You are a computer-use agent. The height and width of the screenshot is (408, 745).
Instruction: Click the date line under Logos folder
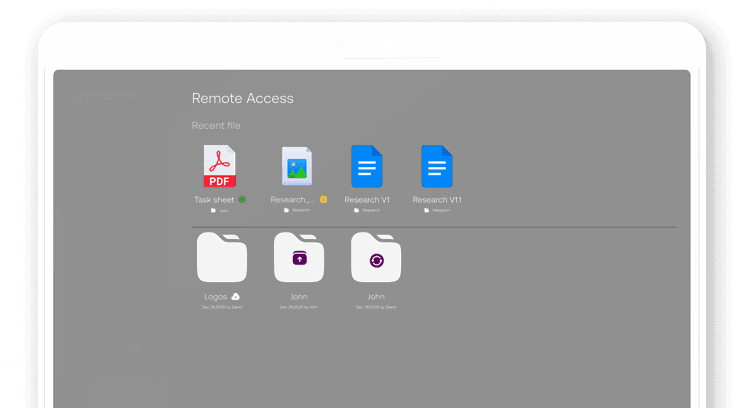pos(222,307)
